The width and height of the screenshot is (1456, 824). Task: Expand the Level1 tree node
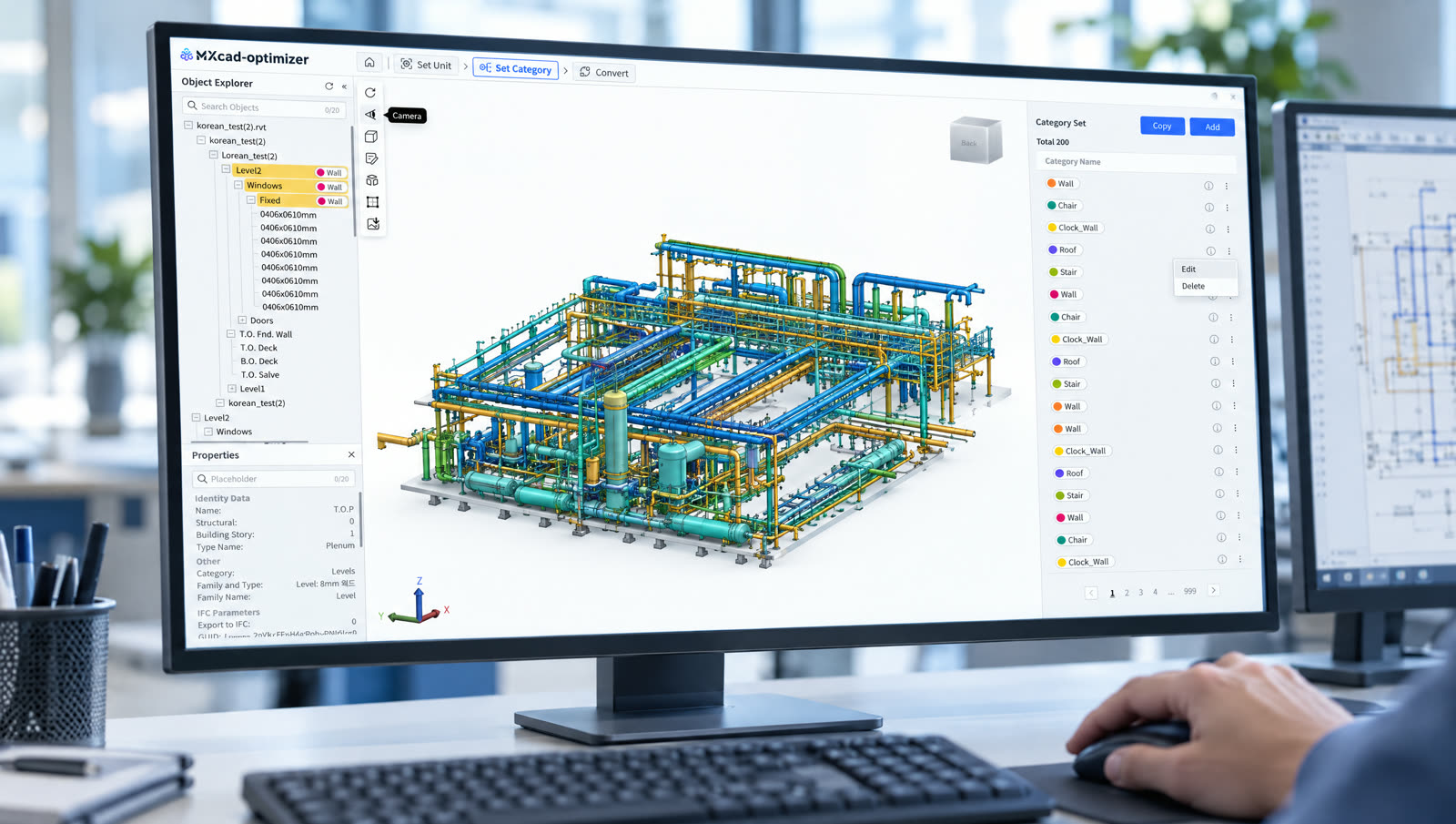(x=232, y=388)
